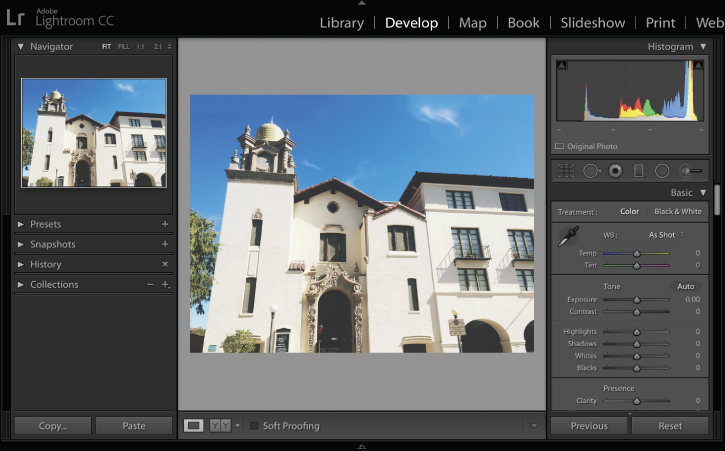
Task: Switch treatment to Black & White
Action: (x=678, y=211)
